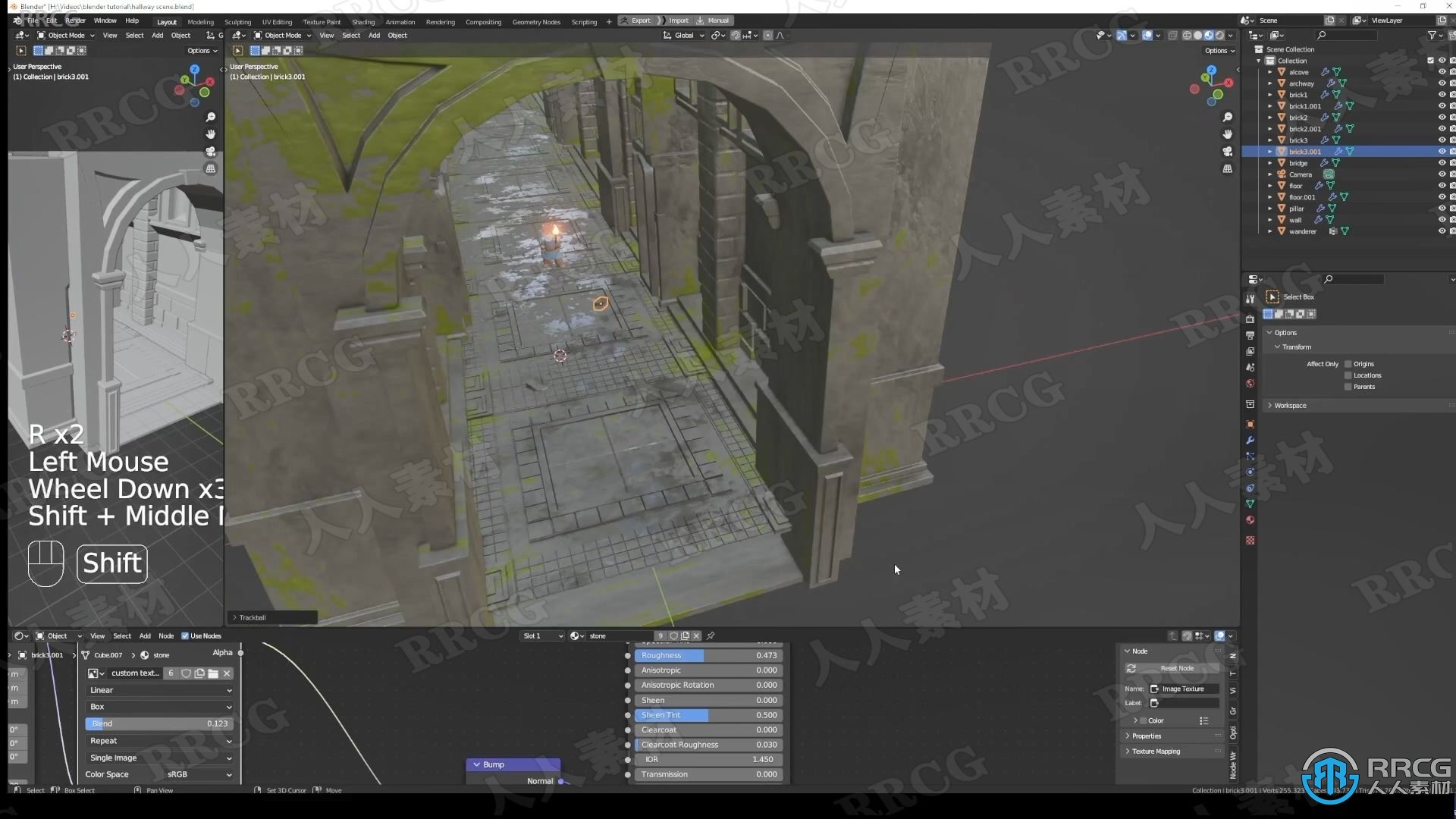Toggle gizmo visibility in viewport header
Image resolution: width=1456 pixels, height=819 pixels.
(1122, 36)
